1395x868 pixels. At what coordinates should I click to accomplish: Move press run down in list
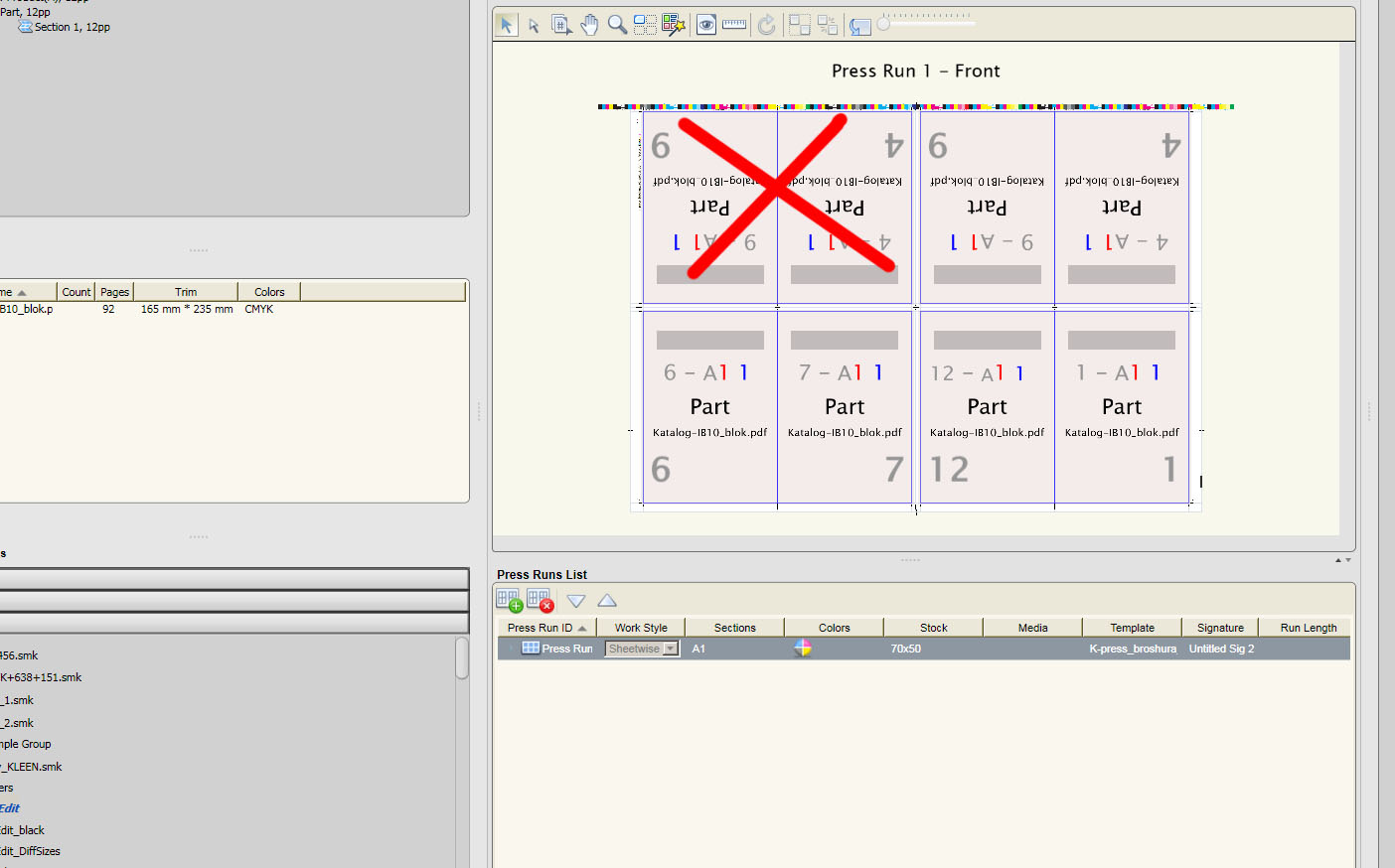click(576, 601)
